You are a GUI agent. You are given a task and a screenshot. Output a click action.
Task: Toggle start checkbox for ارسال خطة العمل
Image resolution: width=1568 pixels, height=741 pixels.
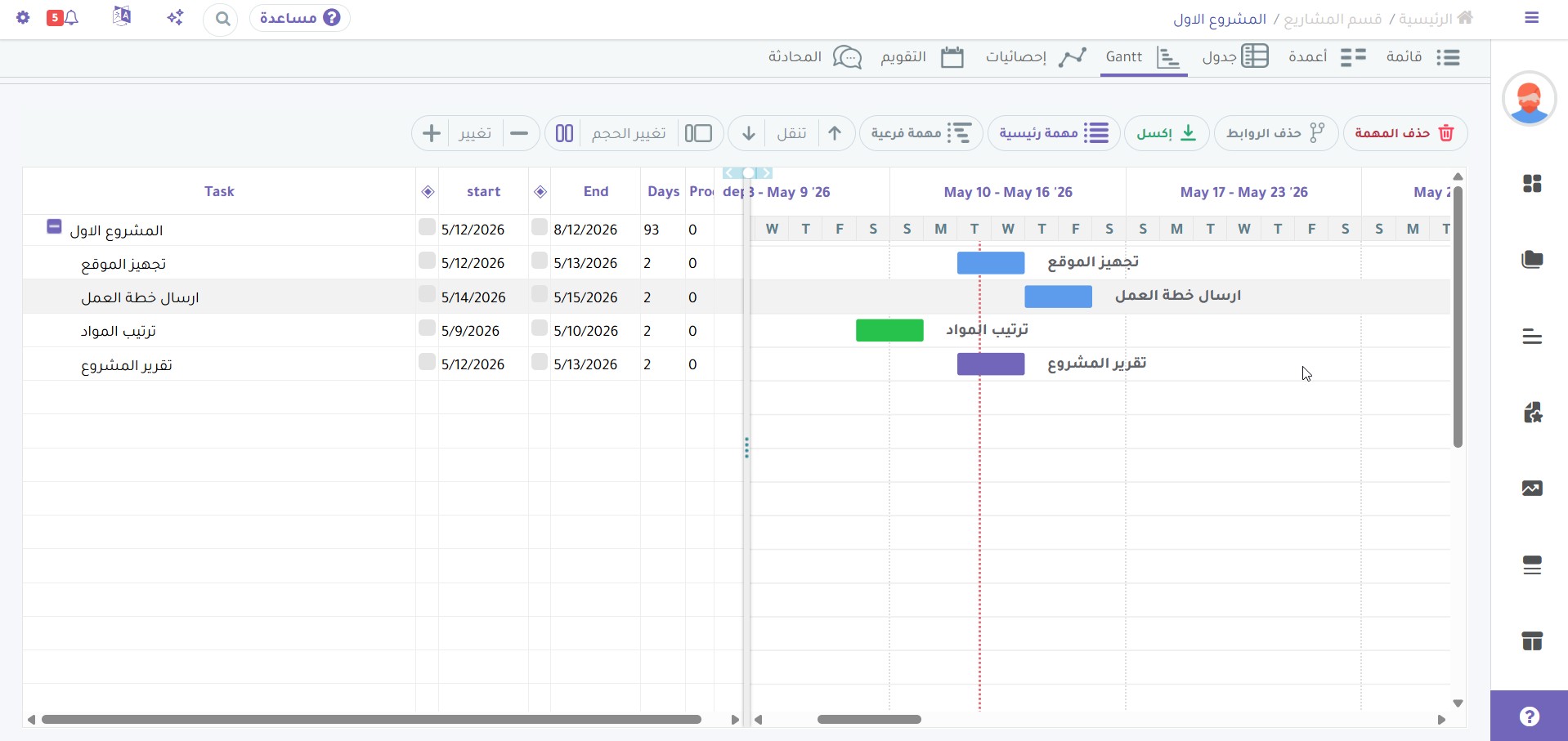pyautogui.click(x=427, y=294)
